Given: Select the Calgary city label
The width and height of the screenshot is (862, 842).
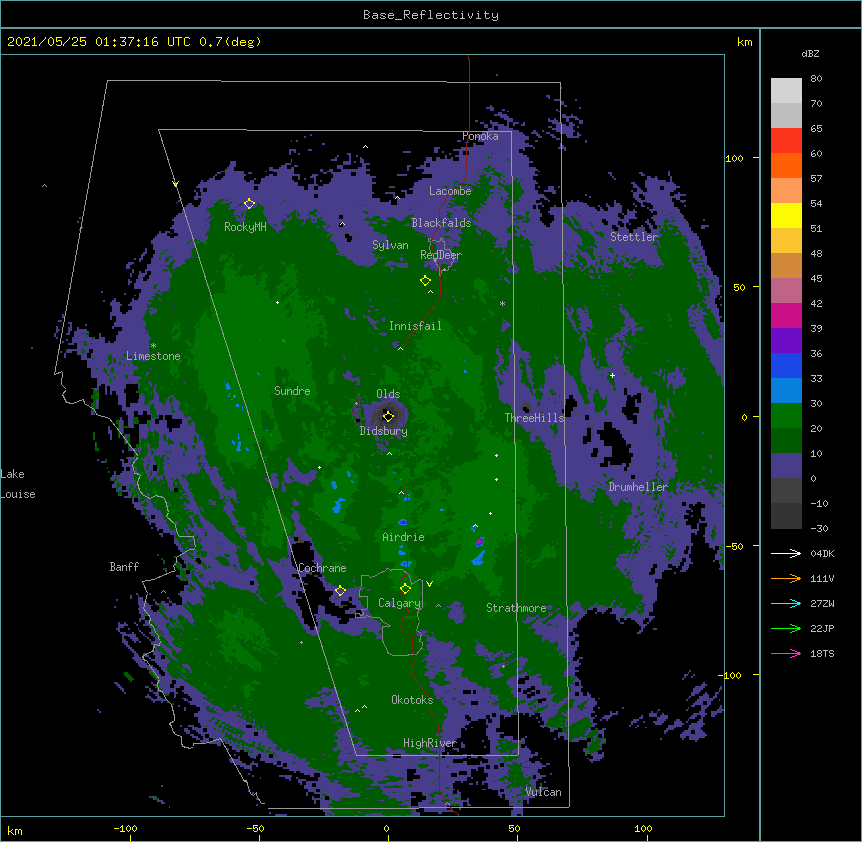Looking at the screenshot, I should pos(400,603).
